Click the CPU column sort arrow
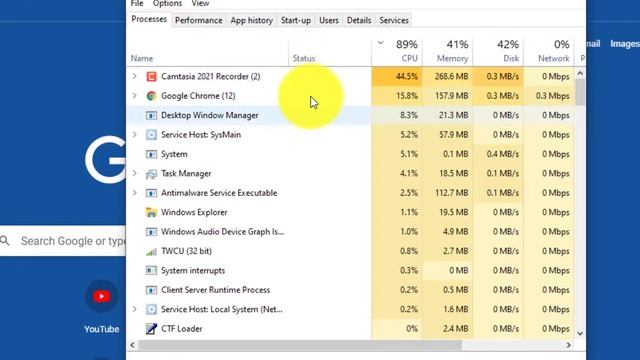This screenshot has height=360, width=640. tap(380, 43)
